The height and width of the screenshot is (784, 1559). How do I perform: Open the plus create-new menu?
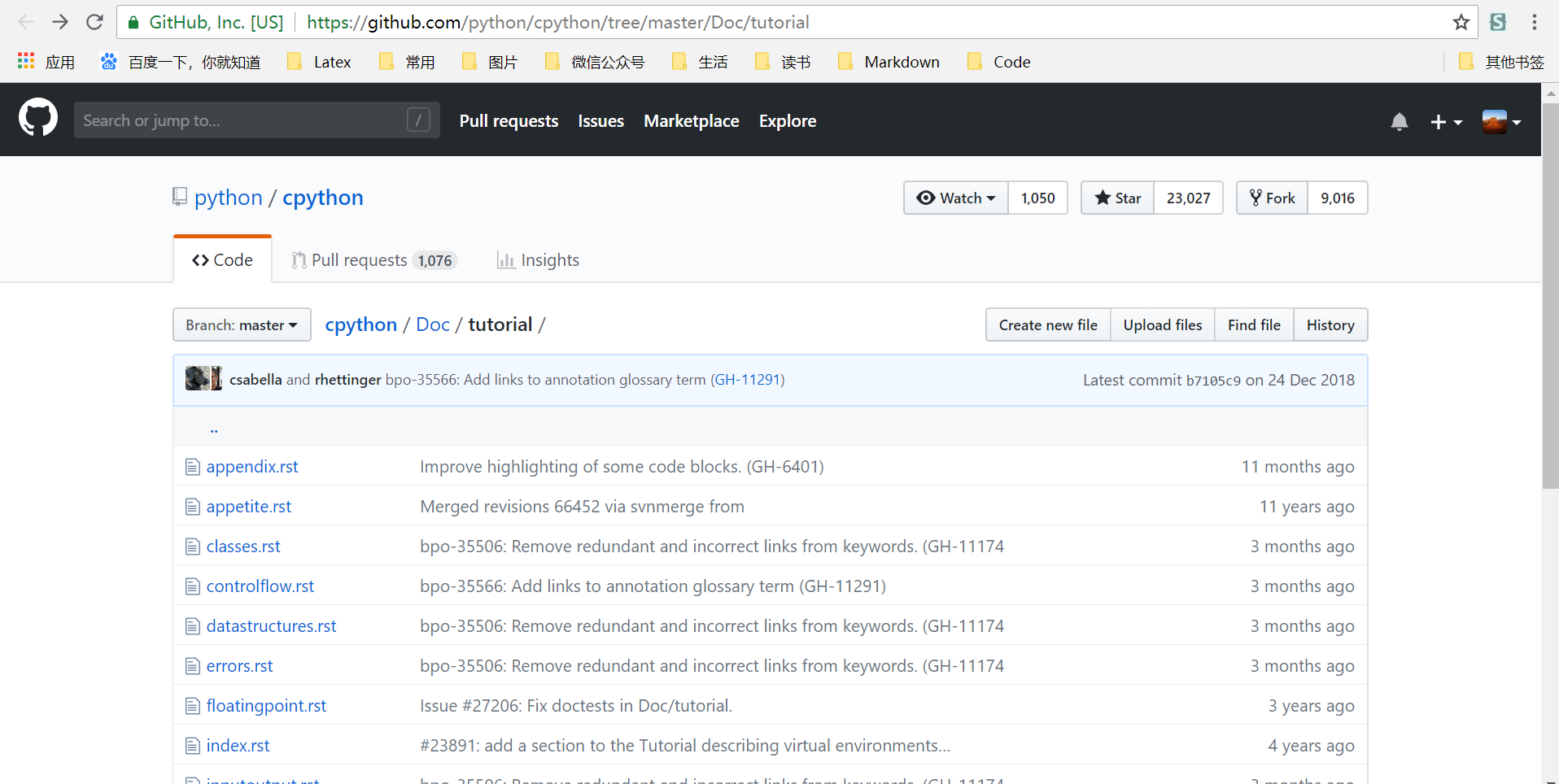click(x=1446, y=122)
